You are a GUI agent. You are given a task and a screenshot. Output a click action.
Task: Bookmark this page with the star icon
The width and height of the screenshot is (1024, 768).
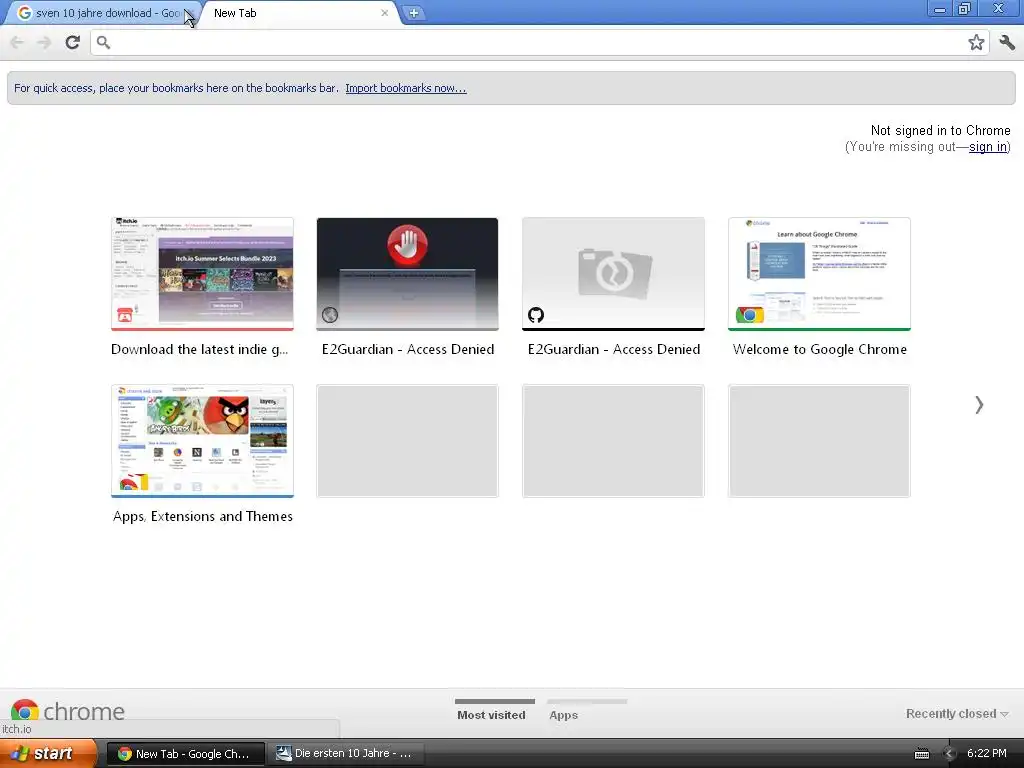(976, 42)
